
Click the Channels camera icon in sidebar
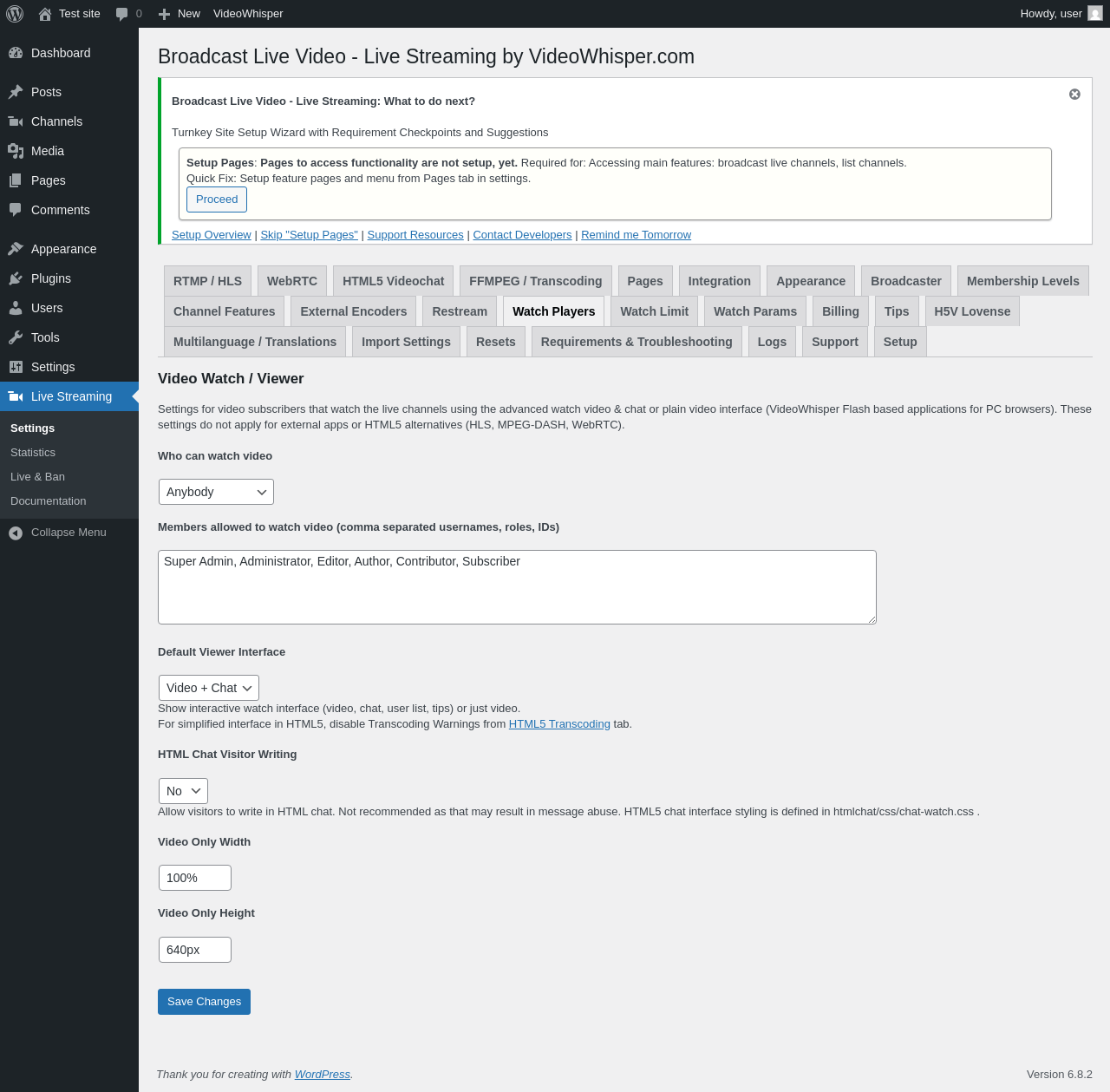pyautogui.click(x=16, y=121)
